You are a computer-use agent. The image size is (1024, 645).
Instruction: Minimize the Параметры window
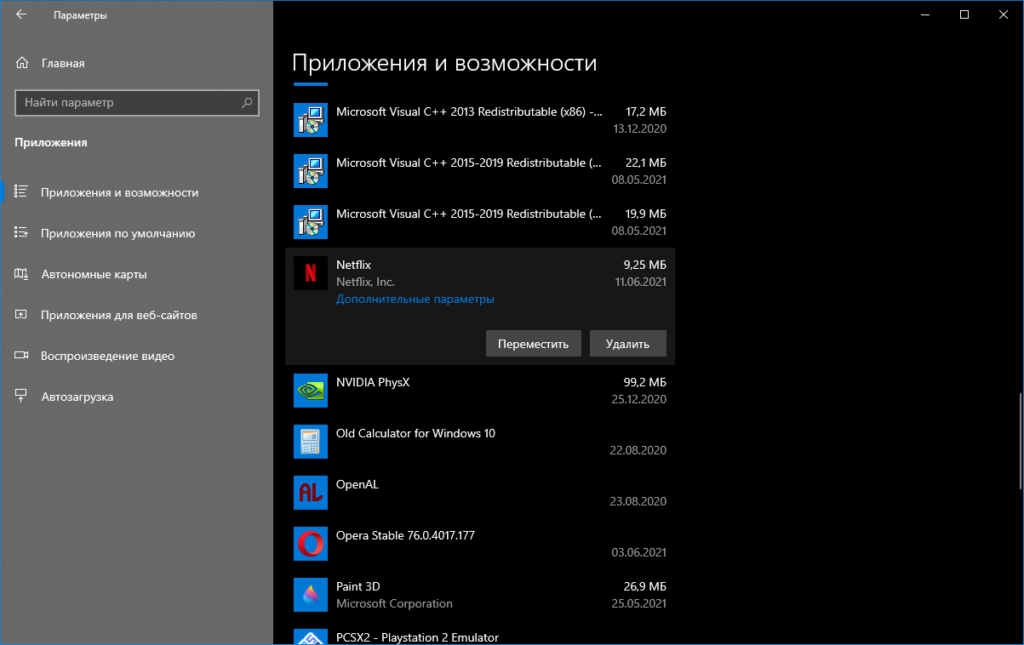pos(925,14)
